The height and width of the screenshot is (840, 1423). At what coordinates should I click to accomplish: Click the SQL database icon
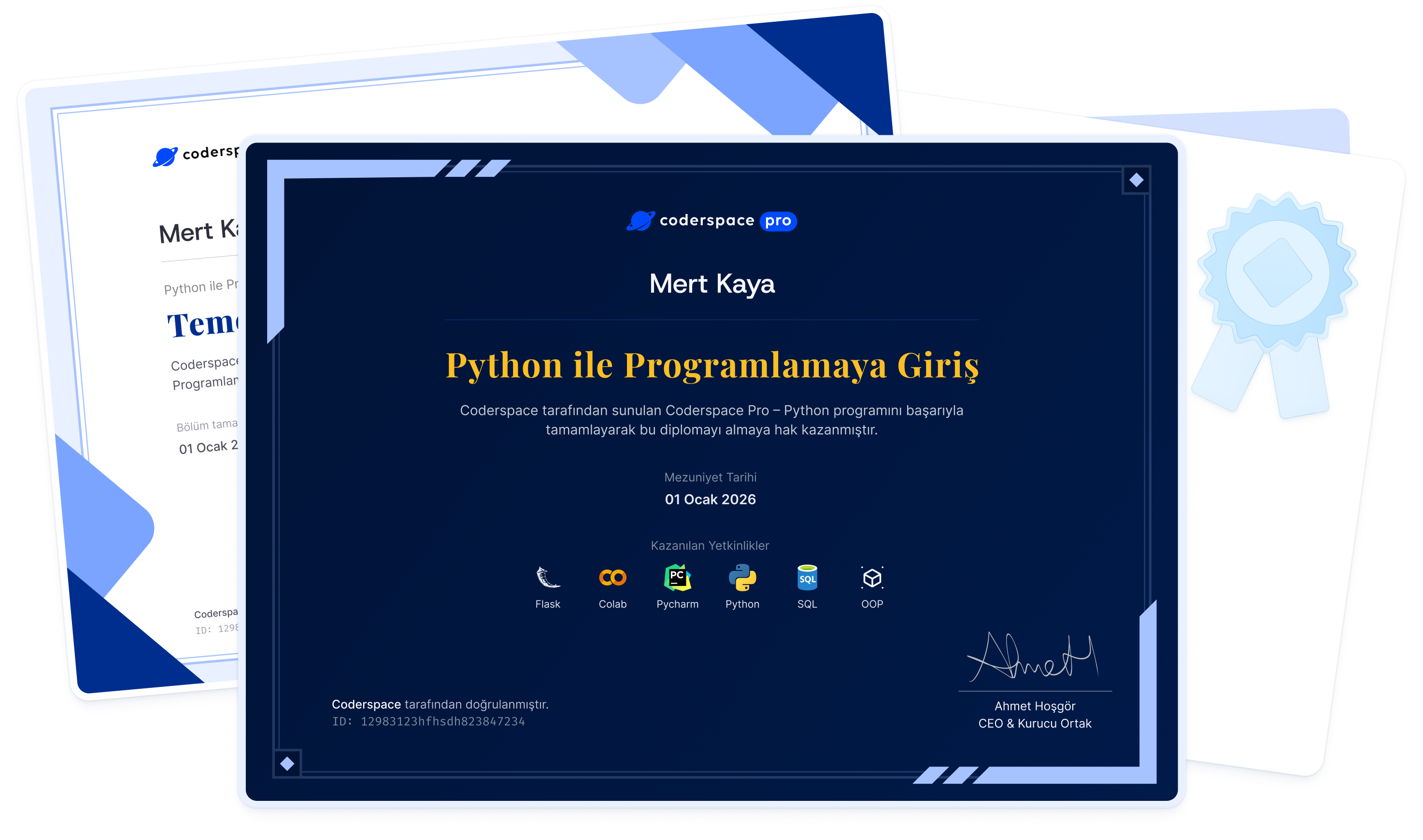807,577
